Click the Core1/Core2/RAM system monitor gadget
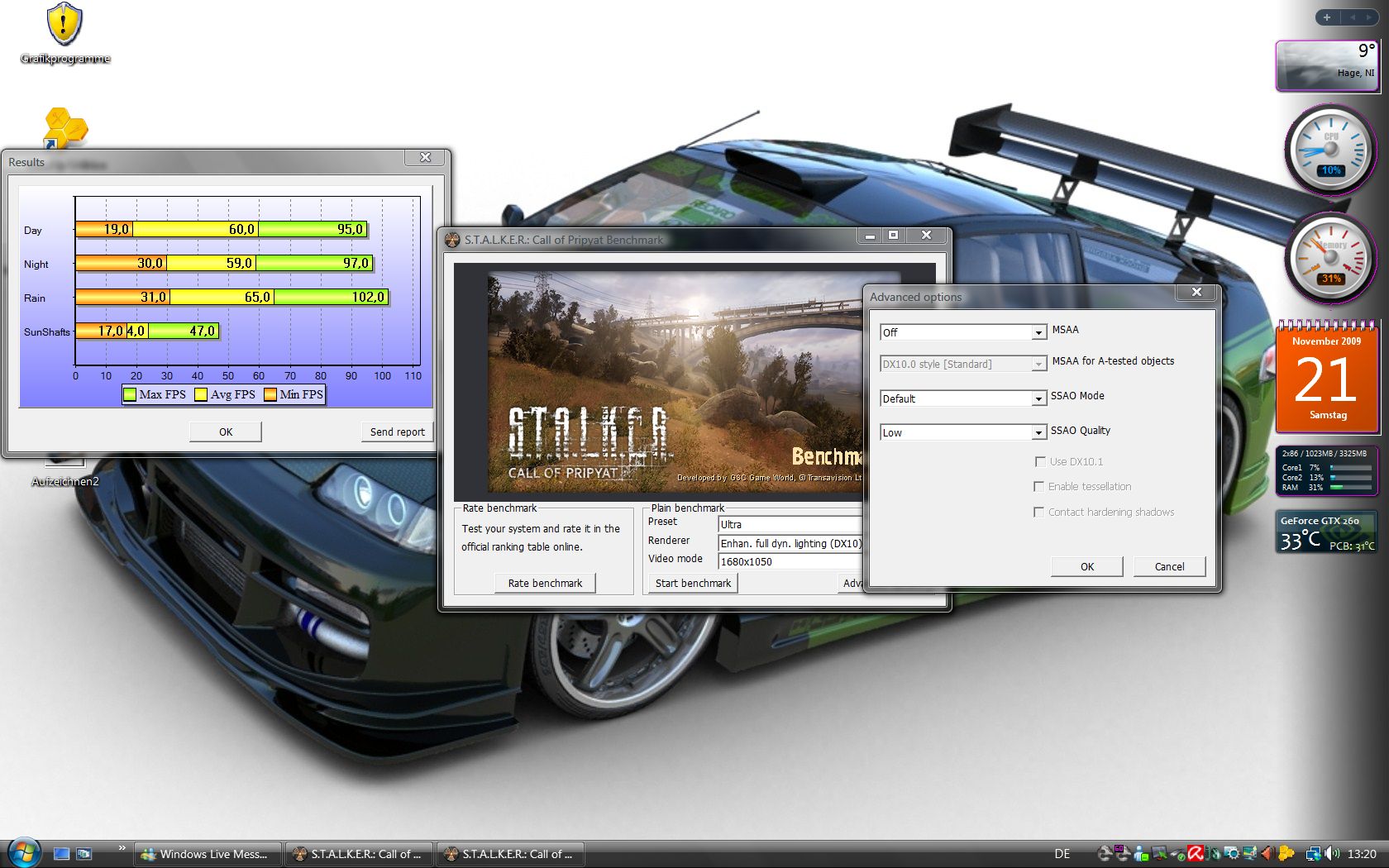This screenshot has height=868, width=1389. click(1327, 470)
